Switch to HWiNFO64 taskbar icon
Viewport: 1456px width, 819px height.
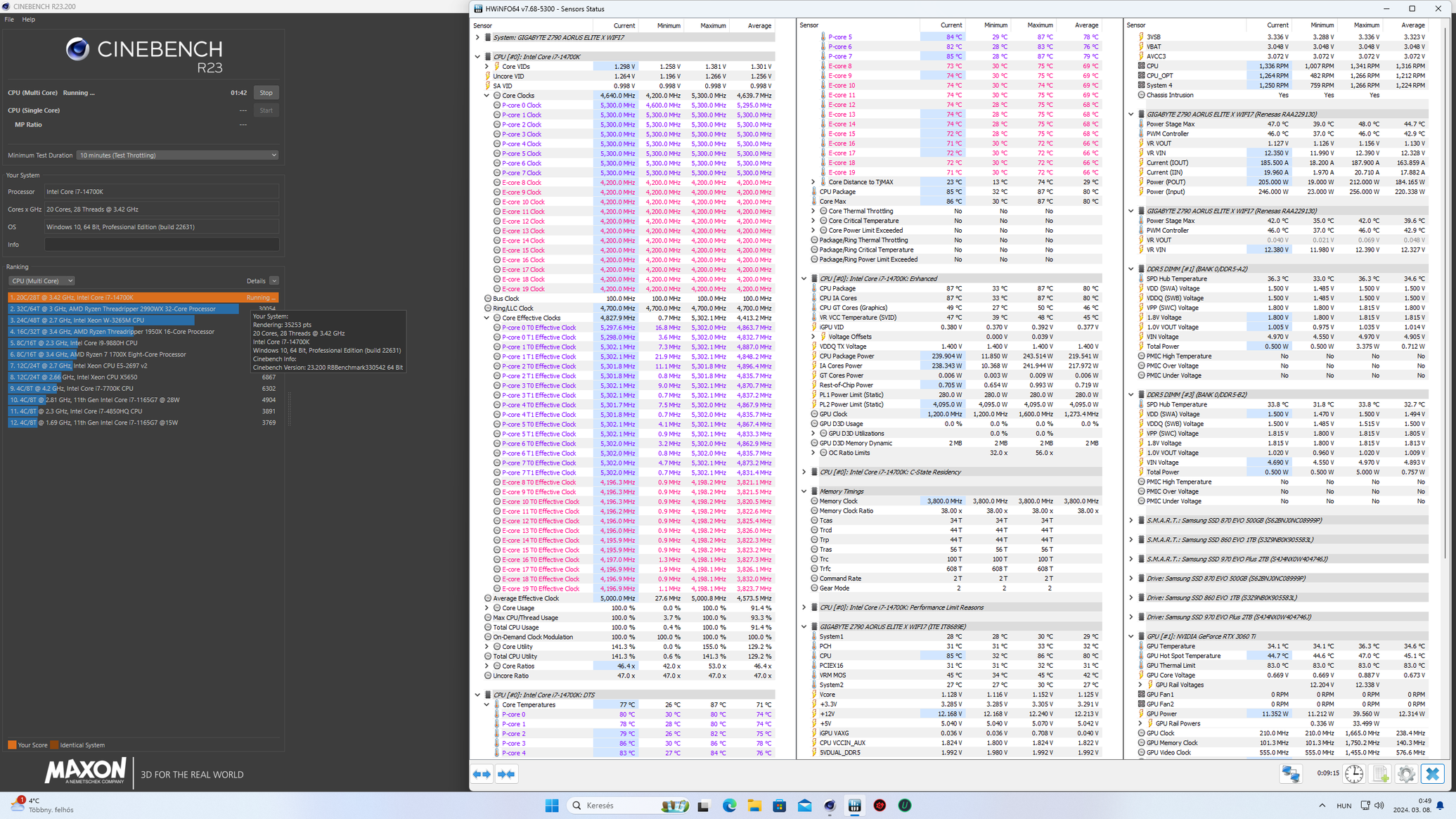855,806
